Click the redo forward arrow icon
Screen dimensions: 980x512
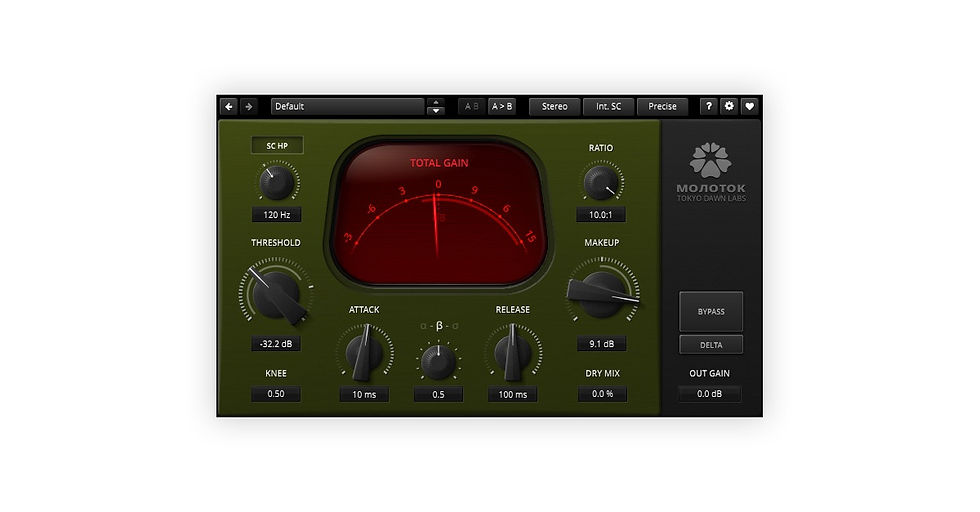point(249,106)
